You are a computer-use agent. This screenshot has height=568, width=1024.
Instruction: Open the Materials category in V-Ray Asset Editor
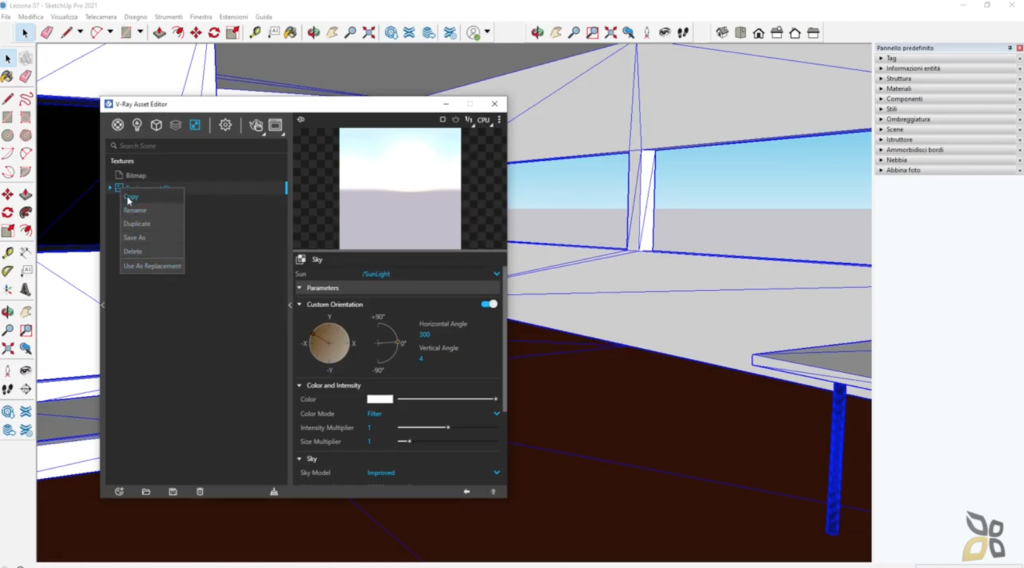click(118, 125)
